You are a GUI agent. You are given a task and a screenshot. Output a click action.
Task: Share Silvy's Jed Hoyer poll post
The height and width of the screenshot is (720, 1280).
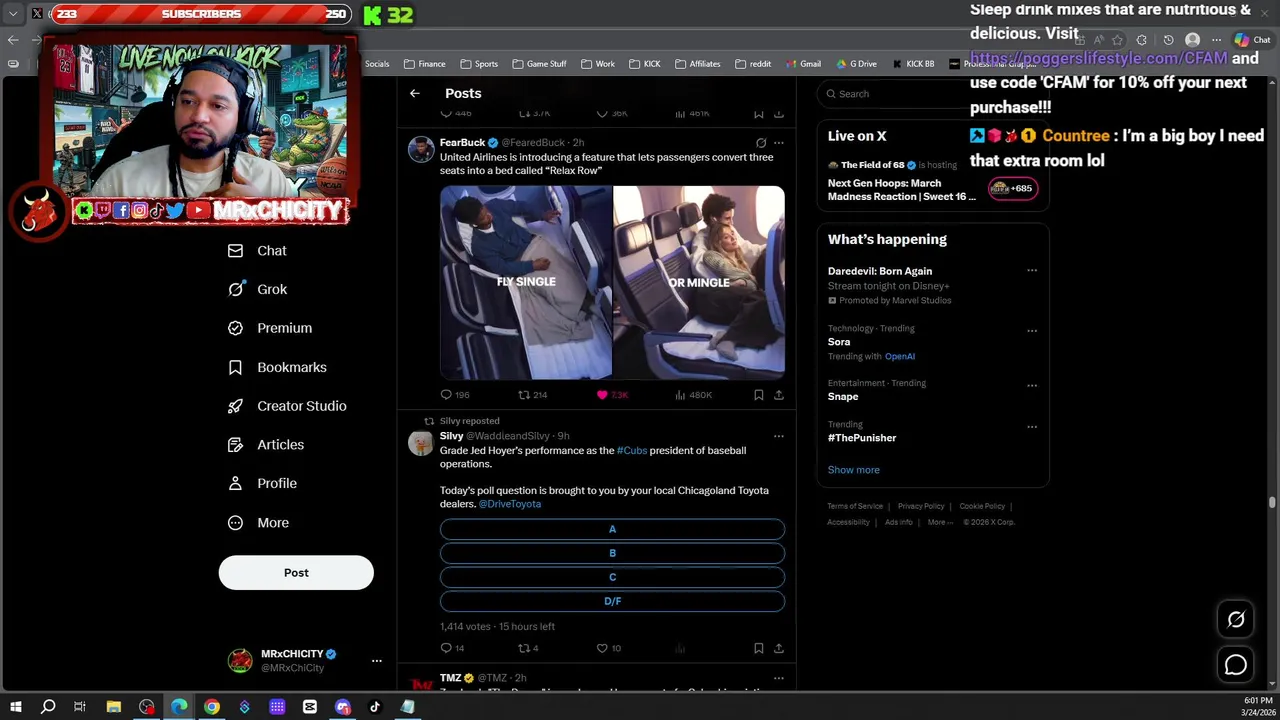[x=779, y=648]
